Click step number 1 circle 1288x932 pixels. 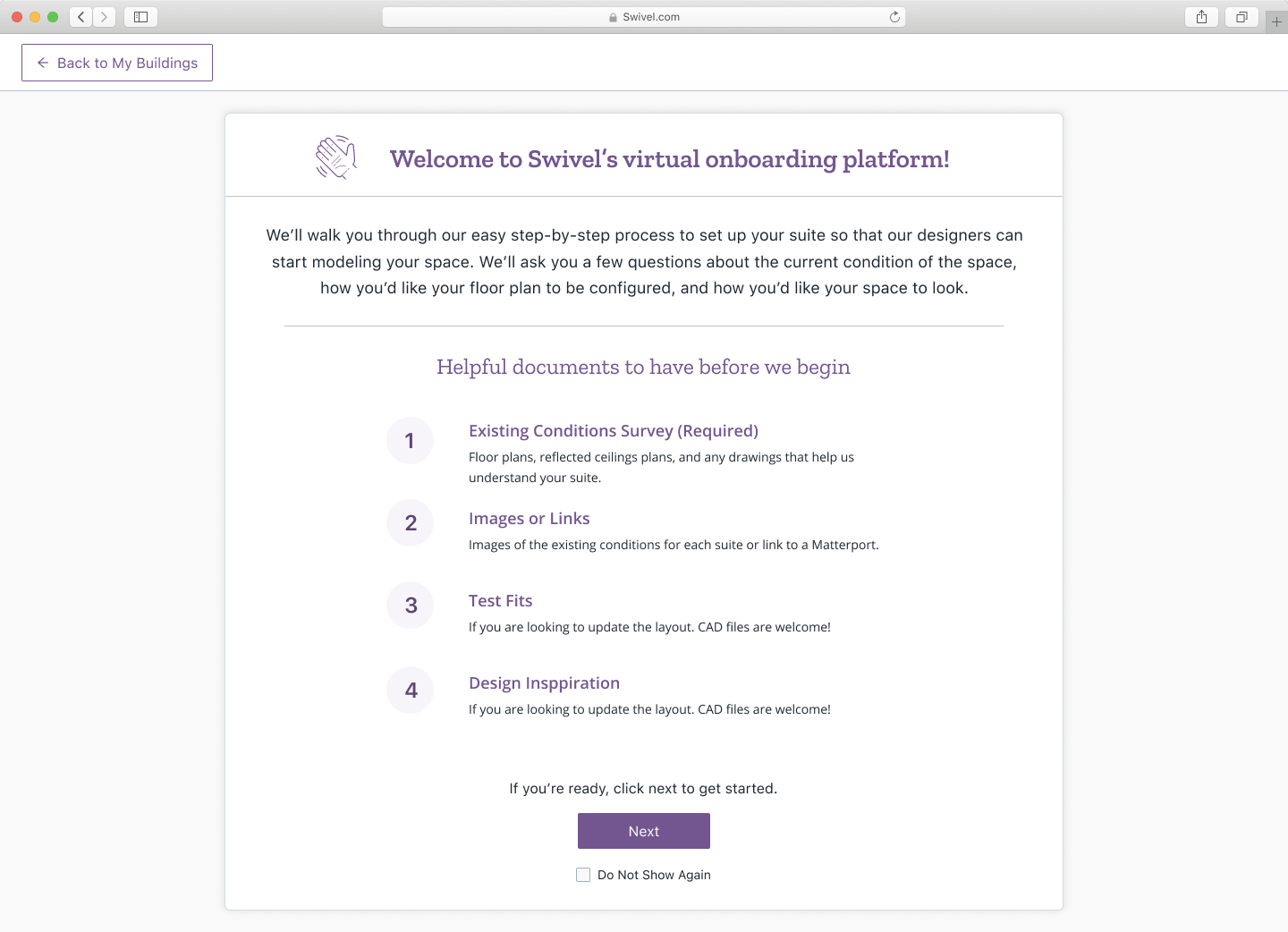(410, 440)
